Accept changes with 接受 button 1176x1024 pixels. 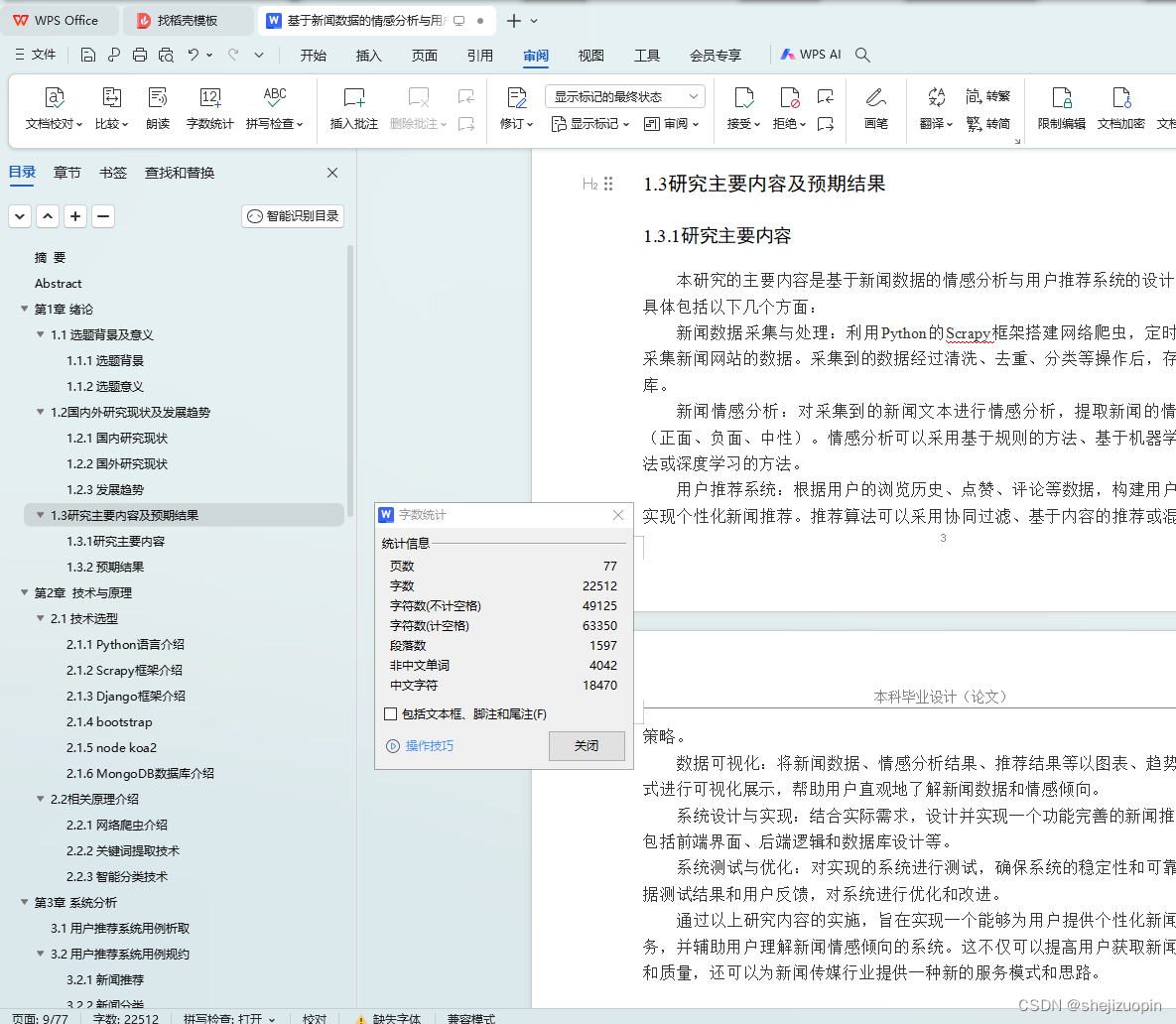point(743,109)
